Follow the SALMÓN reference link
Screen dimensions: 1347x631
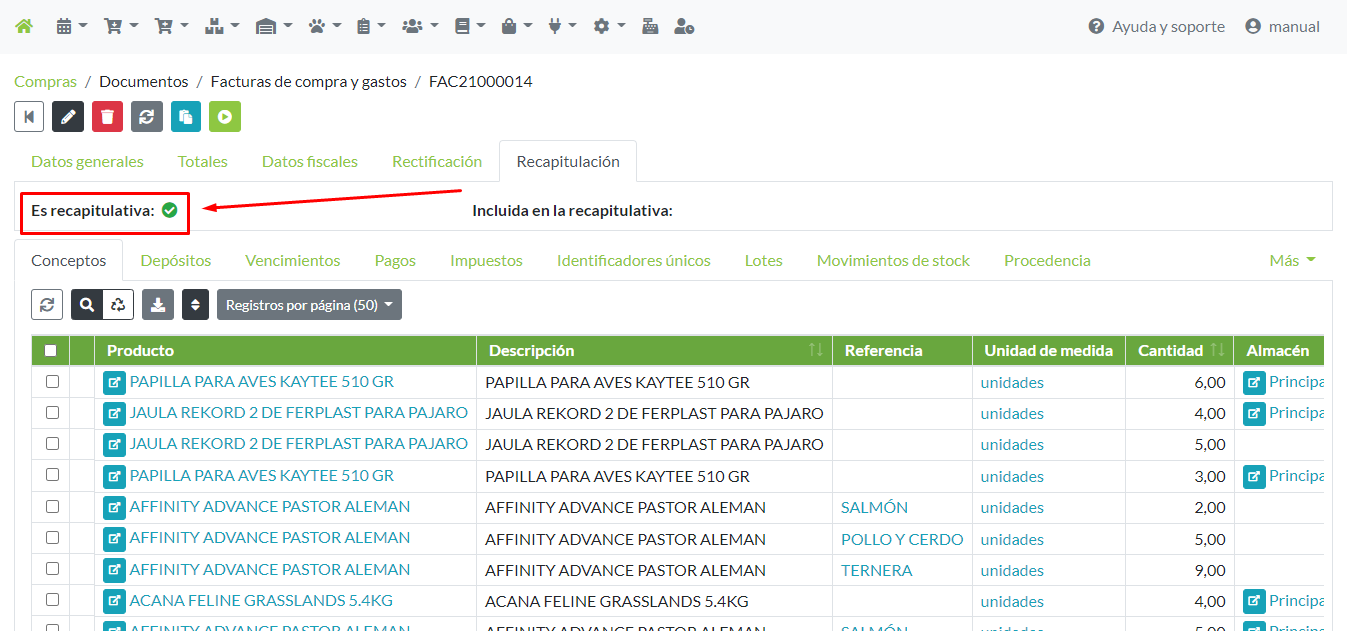pos(873,507)
